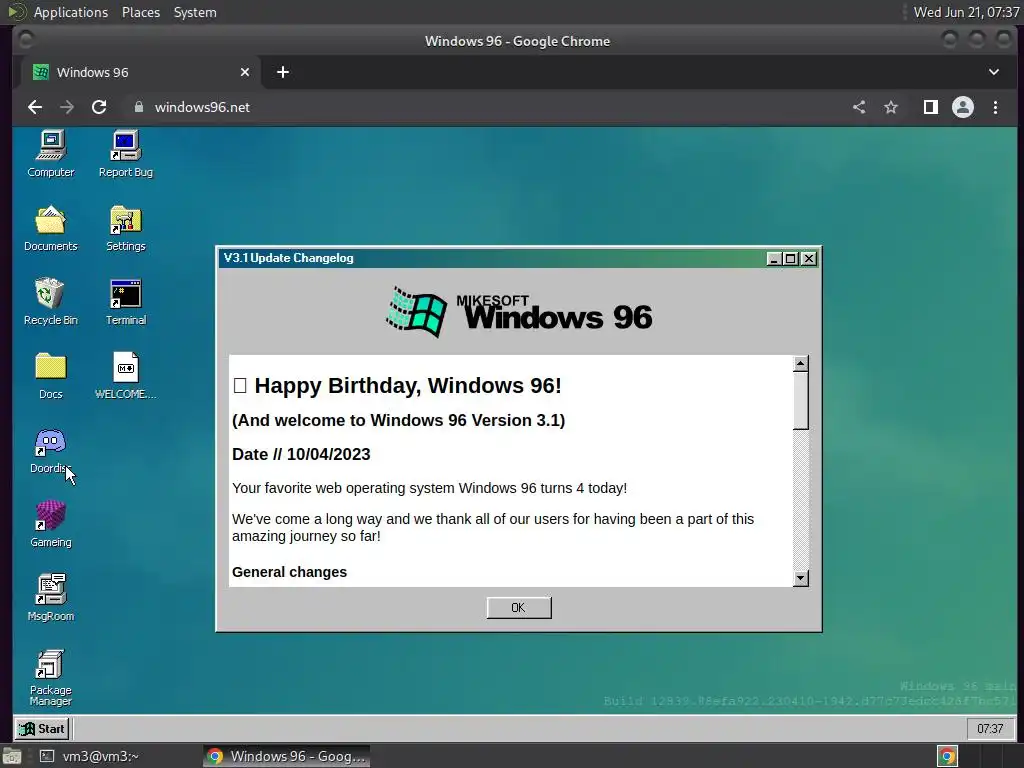This screenshot has width=1024, height=768.
Task: Select the WELCOME markdown file icon
Action: (125, 376)
